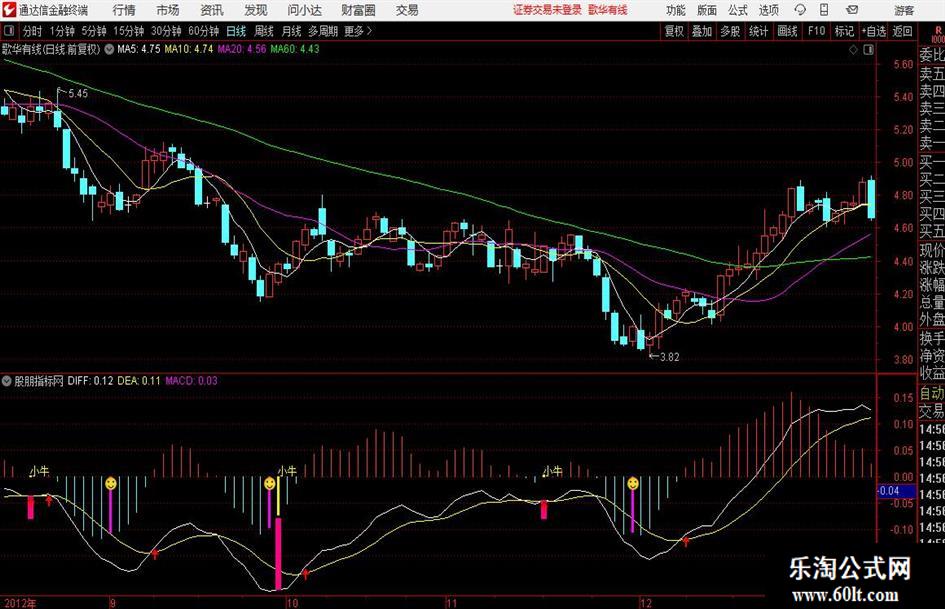This screenshot has width=945, height=609.
Task: Click the 多股 multi-stock button
Action: (x=730, y=31)
